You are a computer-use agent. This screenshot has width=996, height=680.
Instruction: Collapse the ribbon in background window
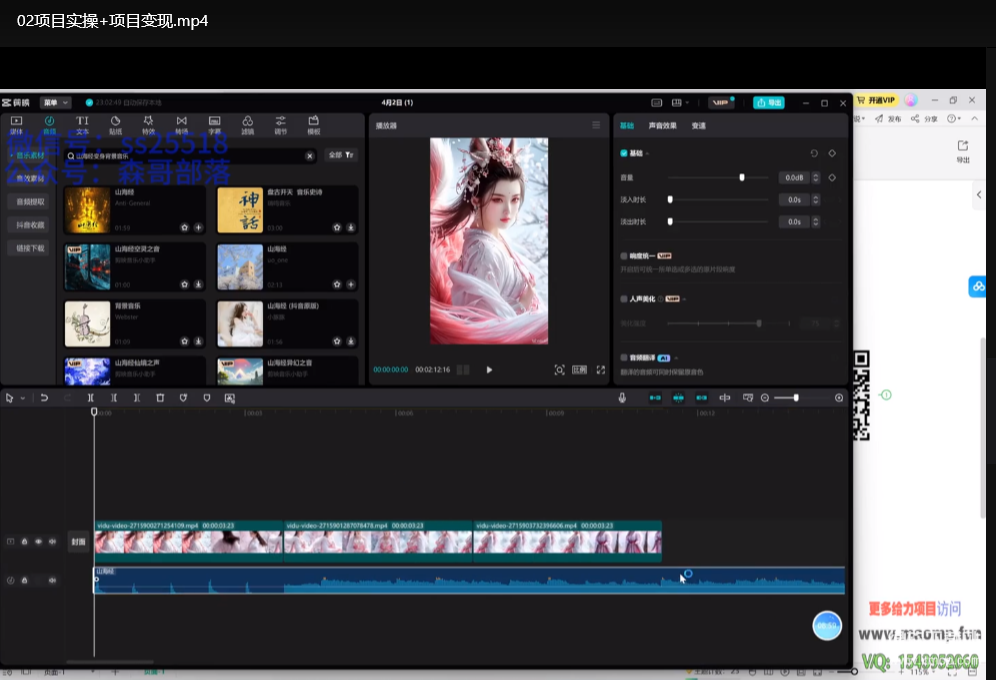tap(974, 119)
